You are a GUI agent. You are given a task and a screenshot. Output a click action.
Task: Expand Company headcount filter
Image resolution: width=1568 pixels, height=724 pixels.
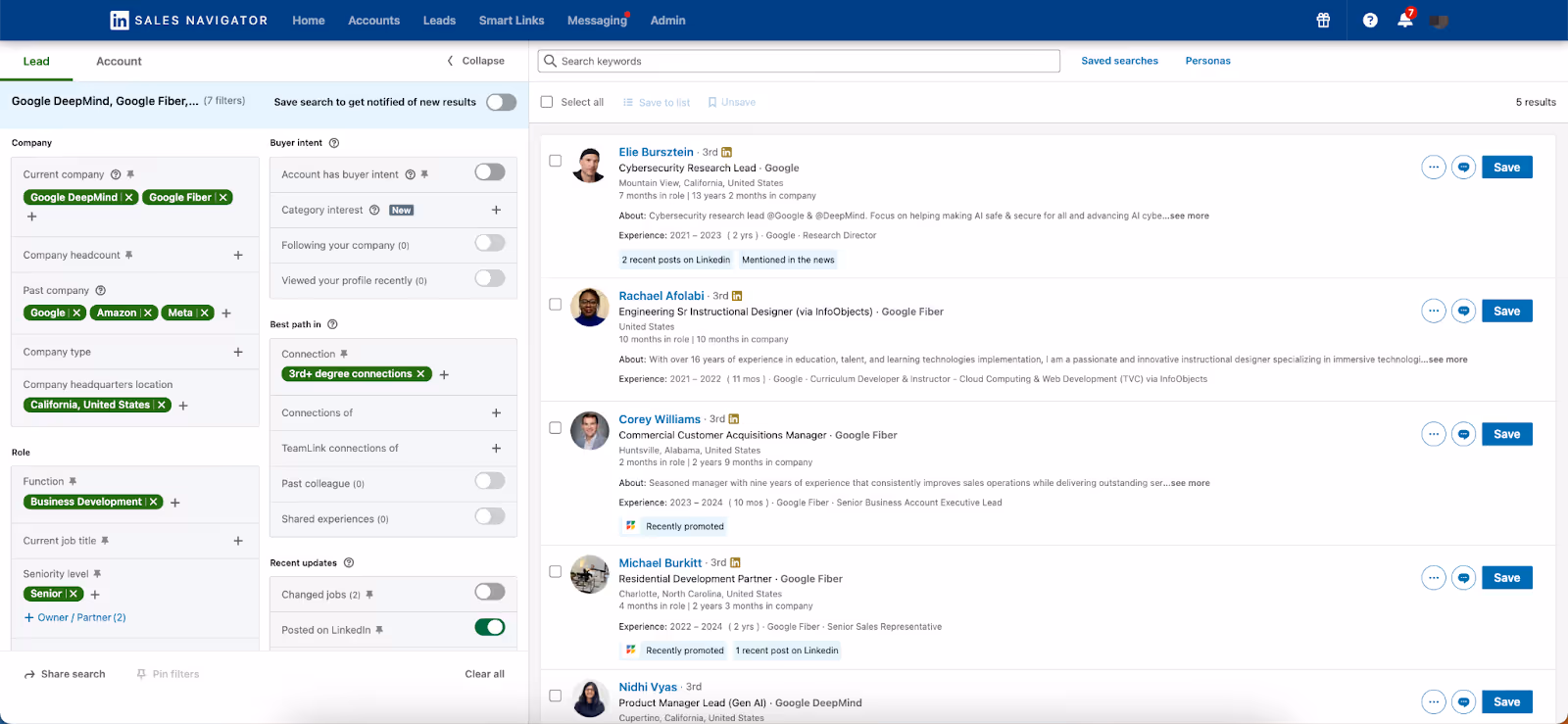point(238,255)
